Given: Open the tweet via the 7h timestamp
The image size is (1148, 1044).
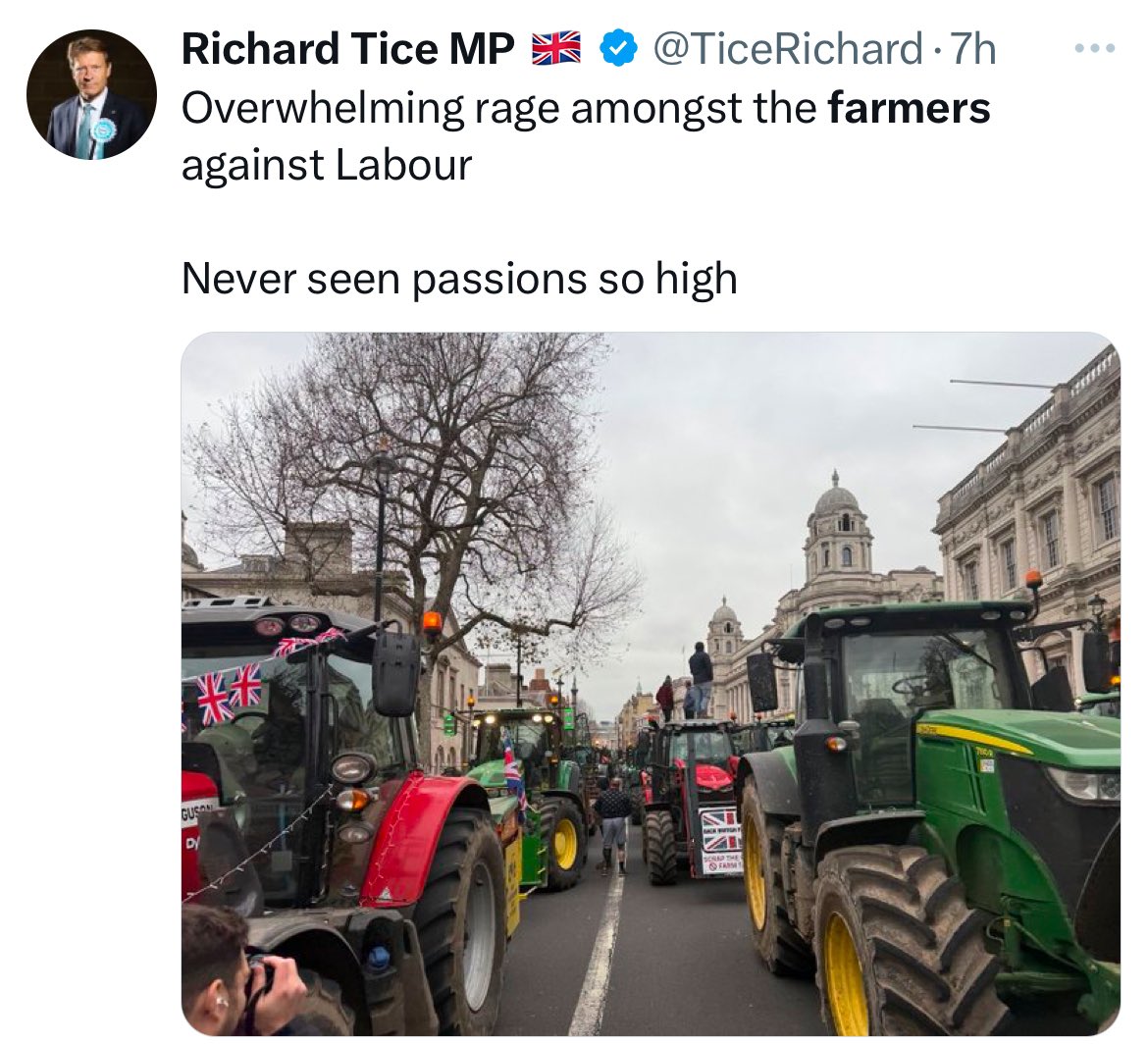Looking at the screenshot, I should pos(973,49).
